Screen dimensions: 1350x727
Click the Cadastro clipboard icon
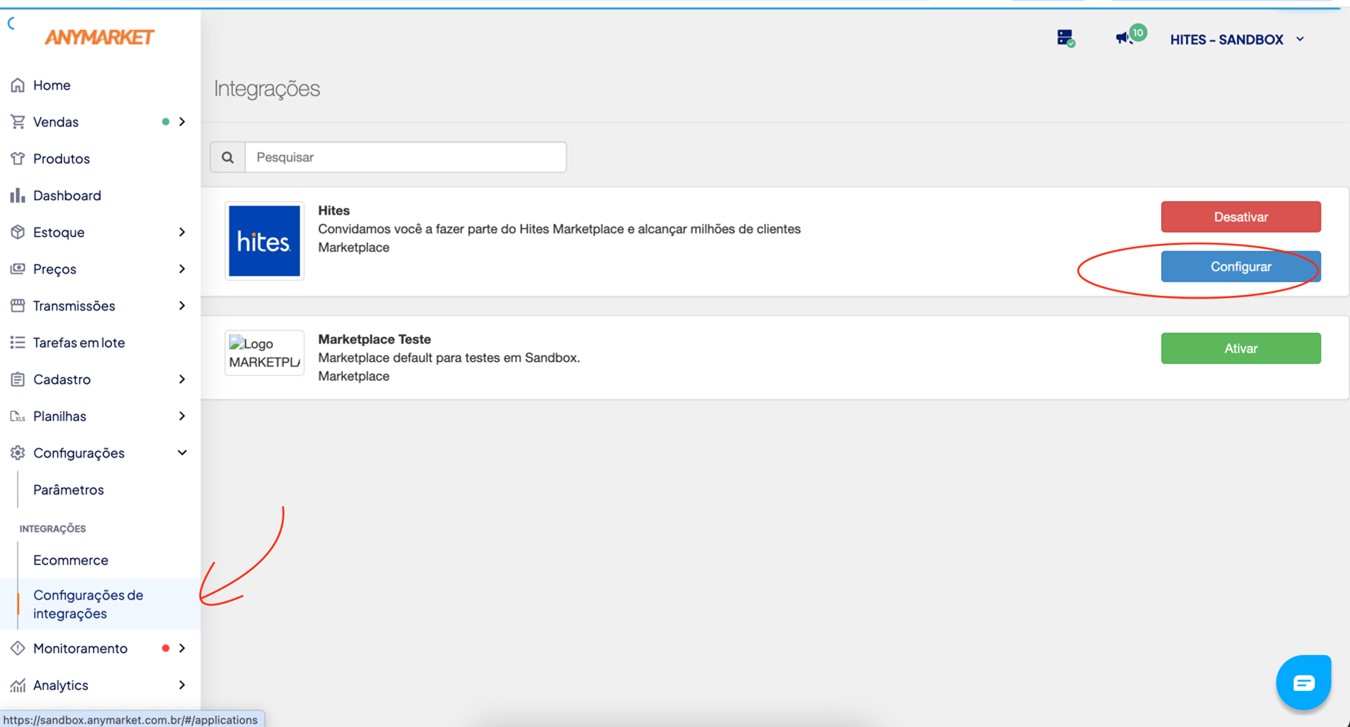coord(17,379)
